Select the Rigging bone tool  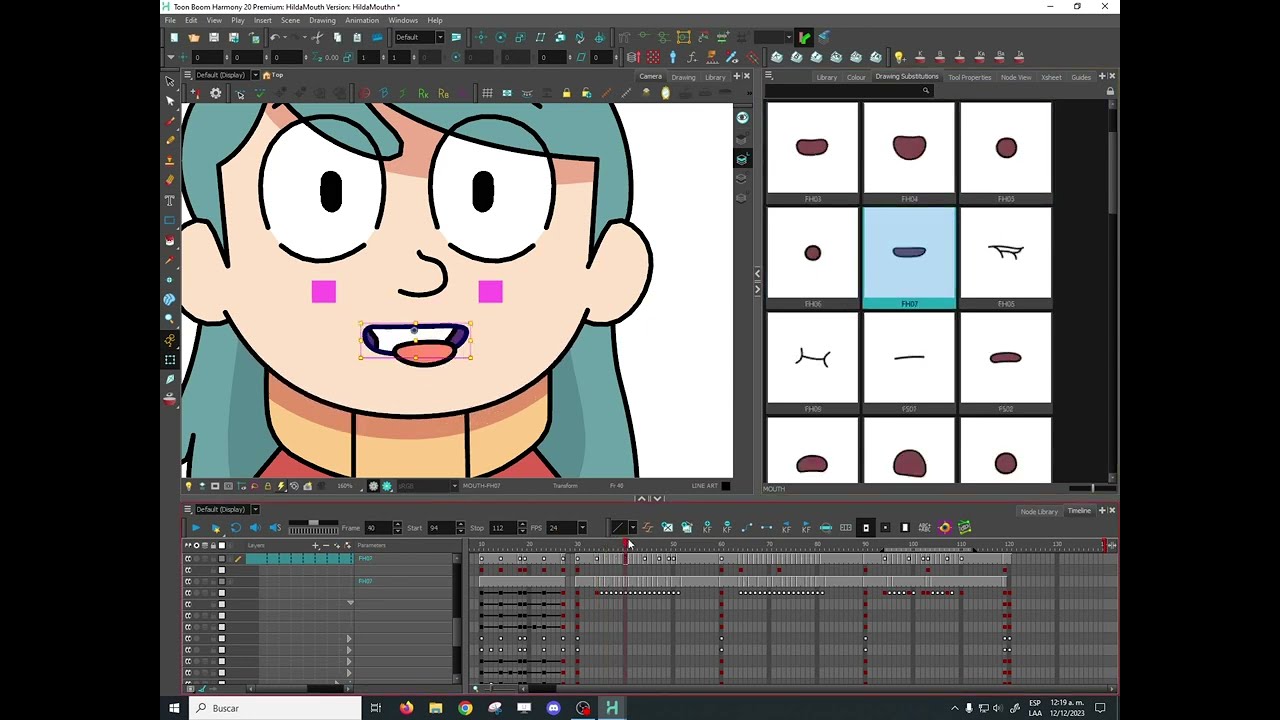click(x=170, y=340)
